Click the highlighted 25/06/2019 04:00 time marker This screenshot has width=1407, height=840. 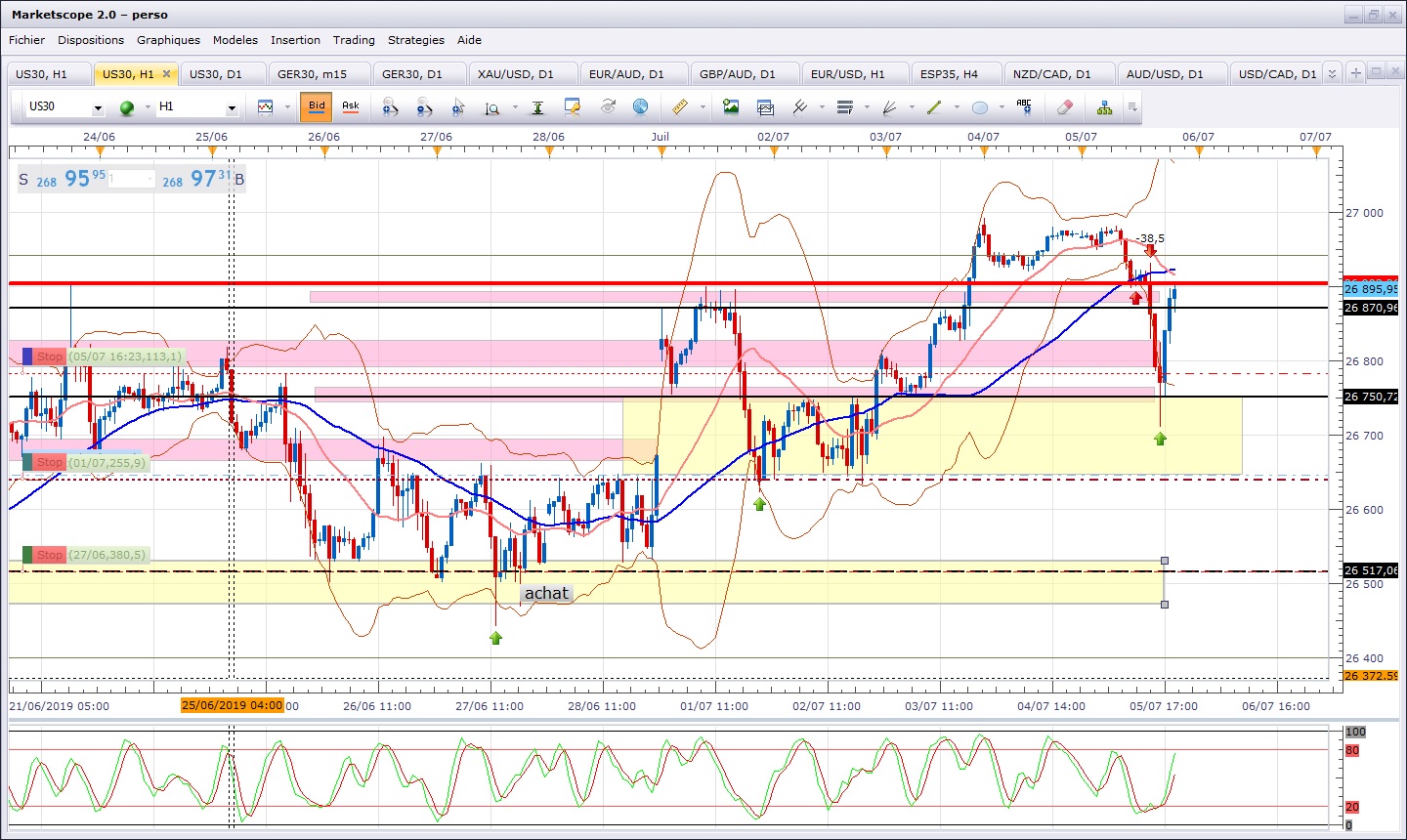point(233,705)
